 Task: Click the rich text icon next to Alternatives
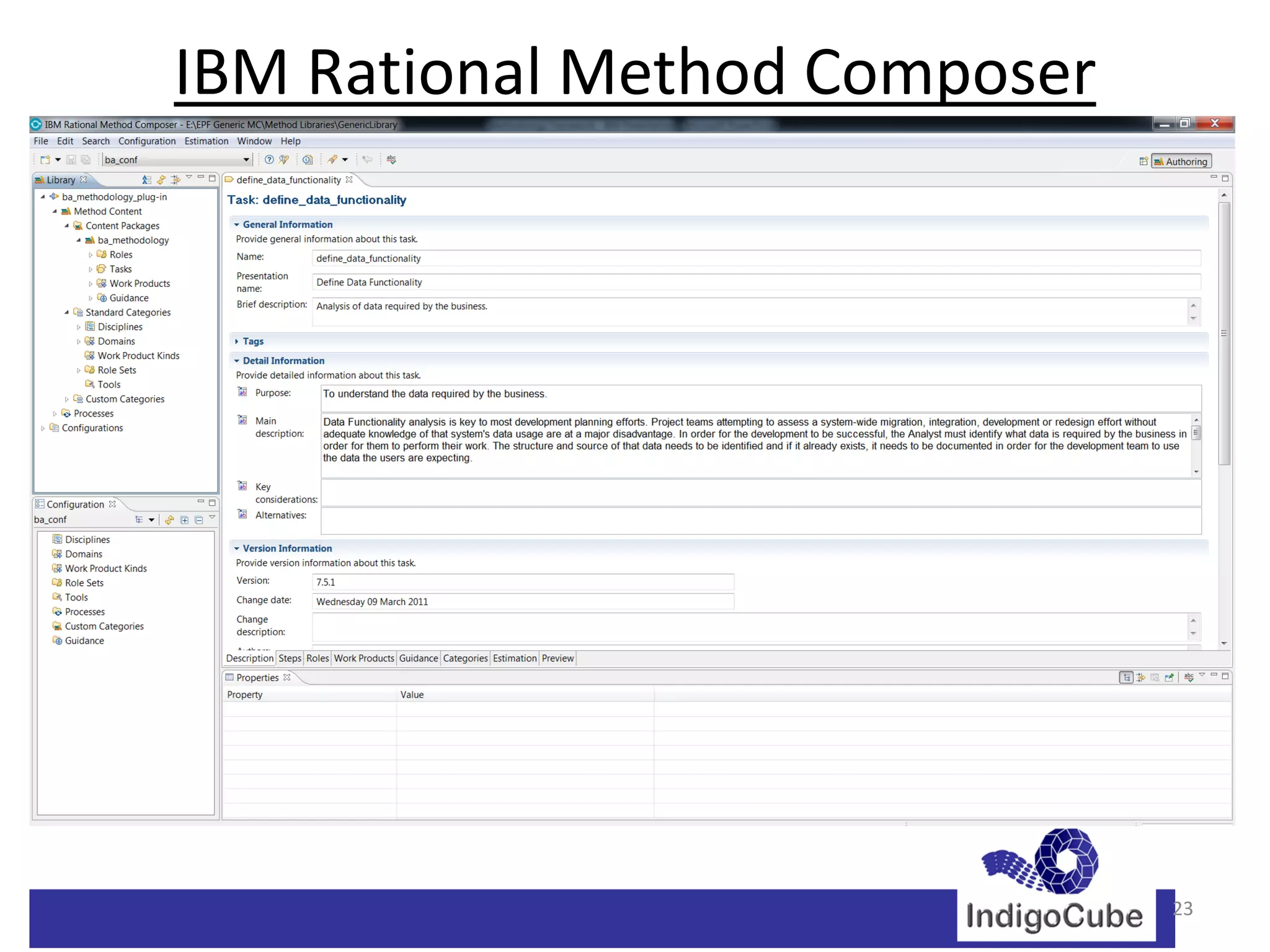pos(242,514)
